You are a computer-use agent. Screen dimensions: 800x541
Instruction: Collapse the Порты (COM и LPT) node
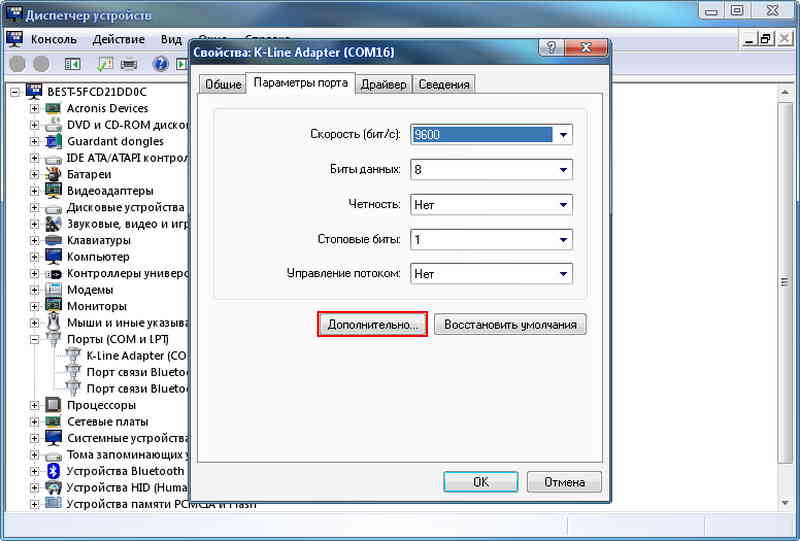34,339
